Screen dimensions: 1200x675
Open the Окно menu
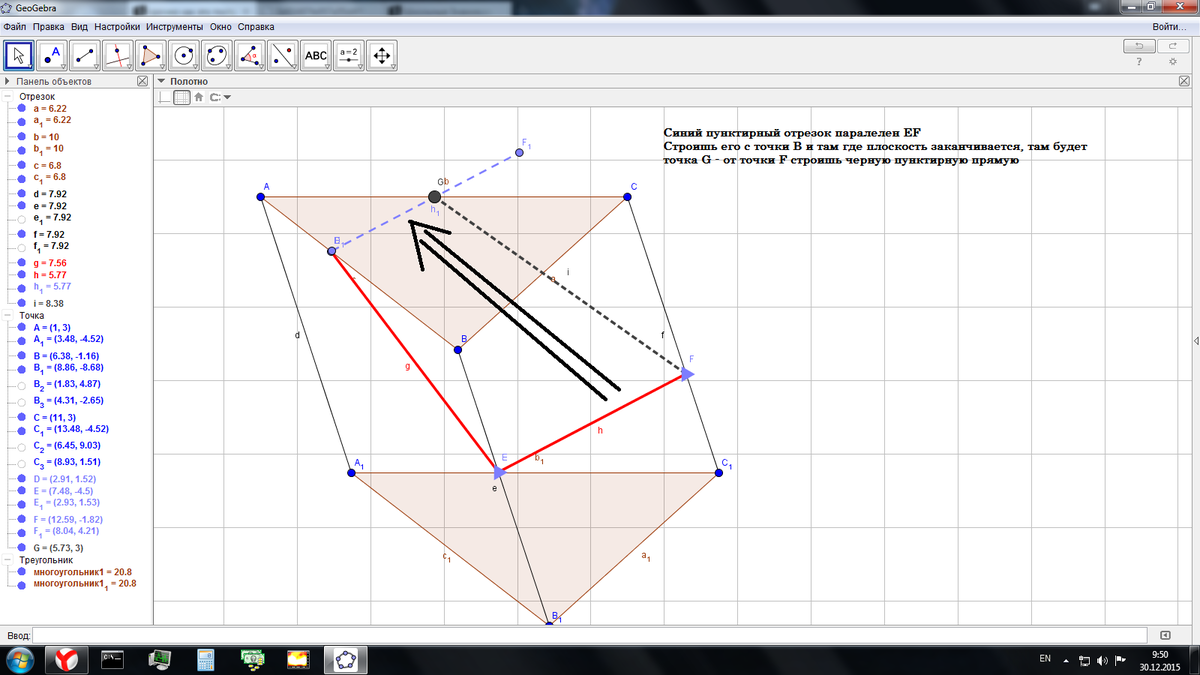[x=221, y=26]
